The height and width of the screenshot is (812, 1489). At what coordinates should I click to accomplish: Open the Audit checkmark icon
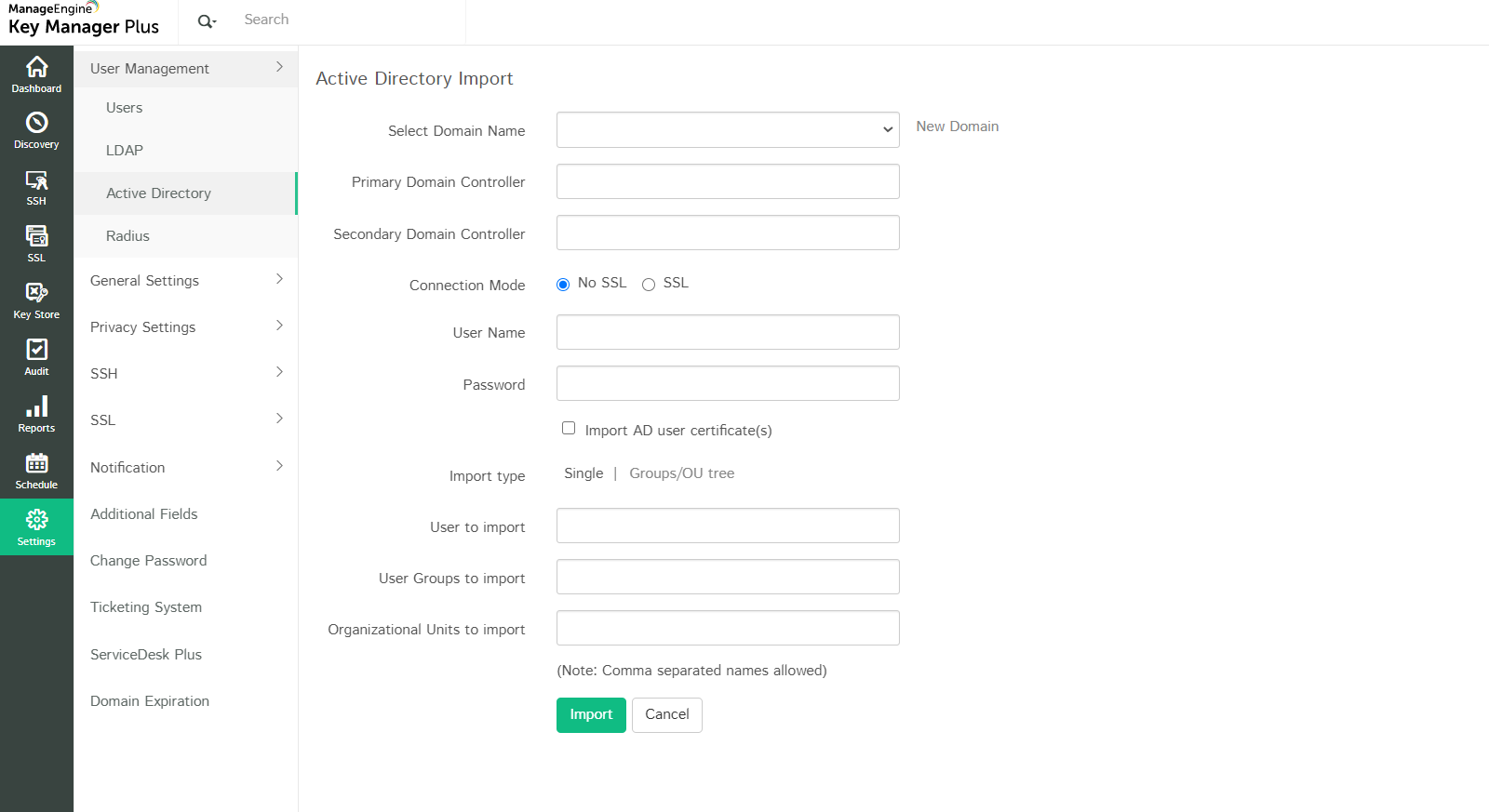click(x=36, y=350)
